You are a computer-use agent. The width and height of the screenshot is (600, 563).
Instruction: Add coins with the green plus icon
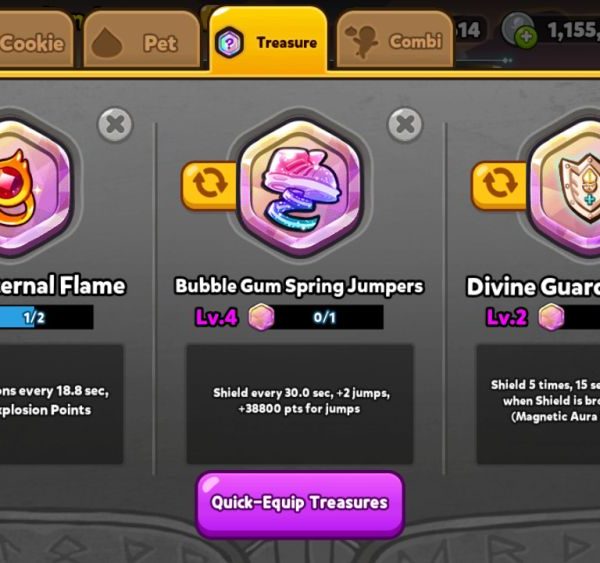[526, 37]
